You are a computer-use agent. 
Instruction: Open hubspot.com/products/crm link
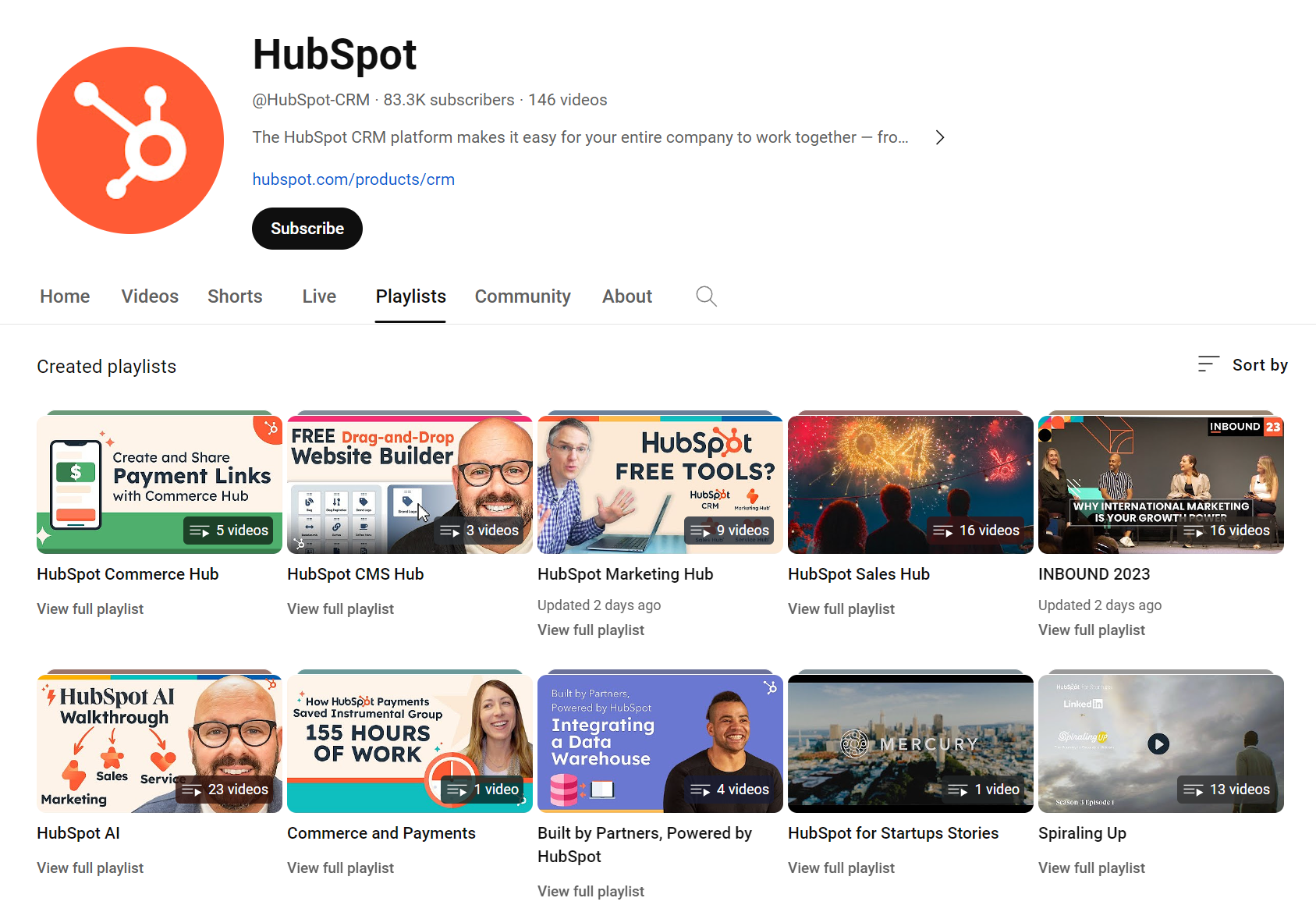(x=353, y=179)
